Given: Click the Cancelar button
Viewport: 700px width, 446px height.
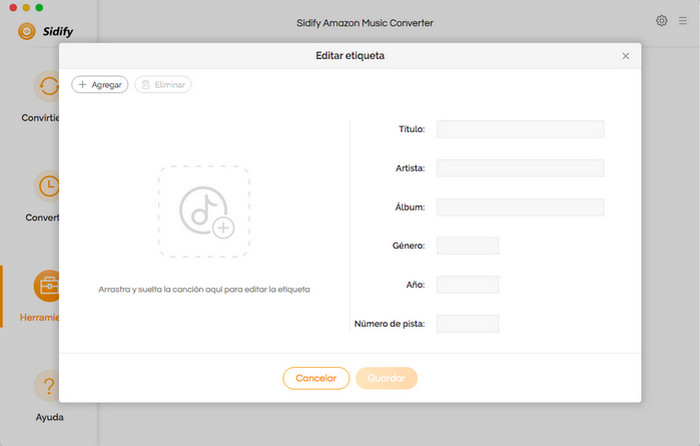Looking at the screenshot, I should [316, 378].
